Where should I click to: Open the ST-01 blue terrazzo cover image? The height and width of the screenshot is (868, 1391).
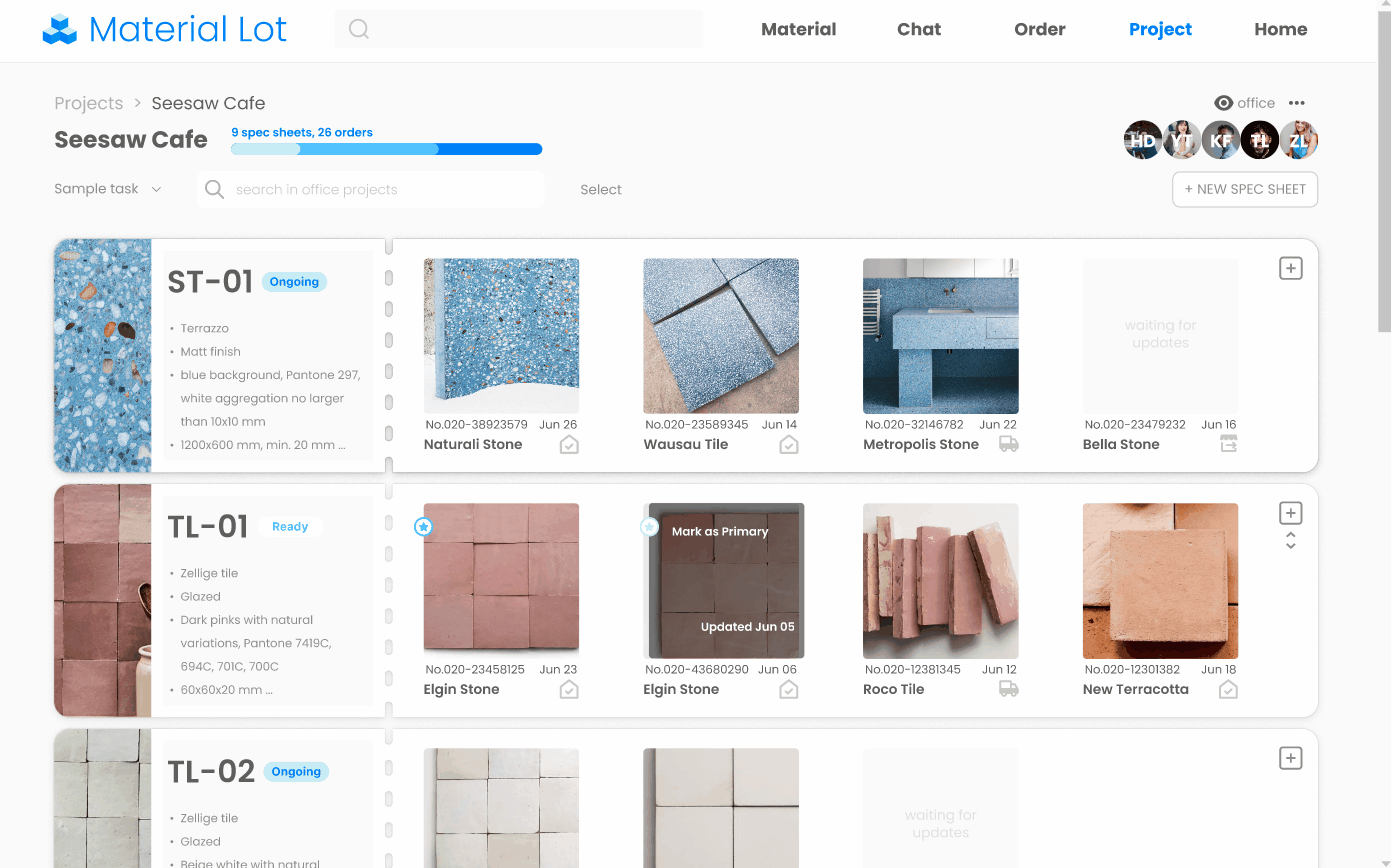click(103, 355)
